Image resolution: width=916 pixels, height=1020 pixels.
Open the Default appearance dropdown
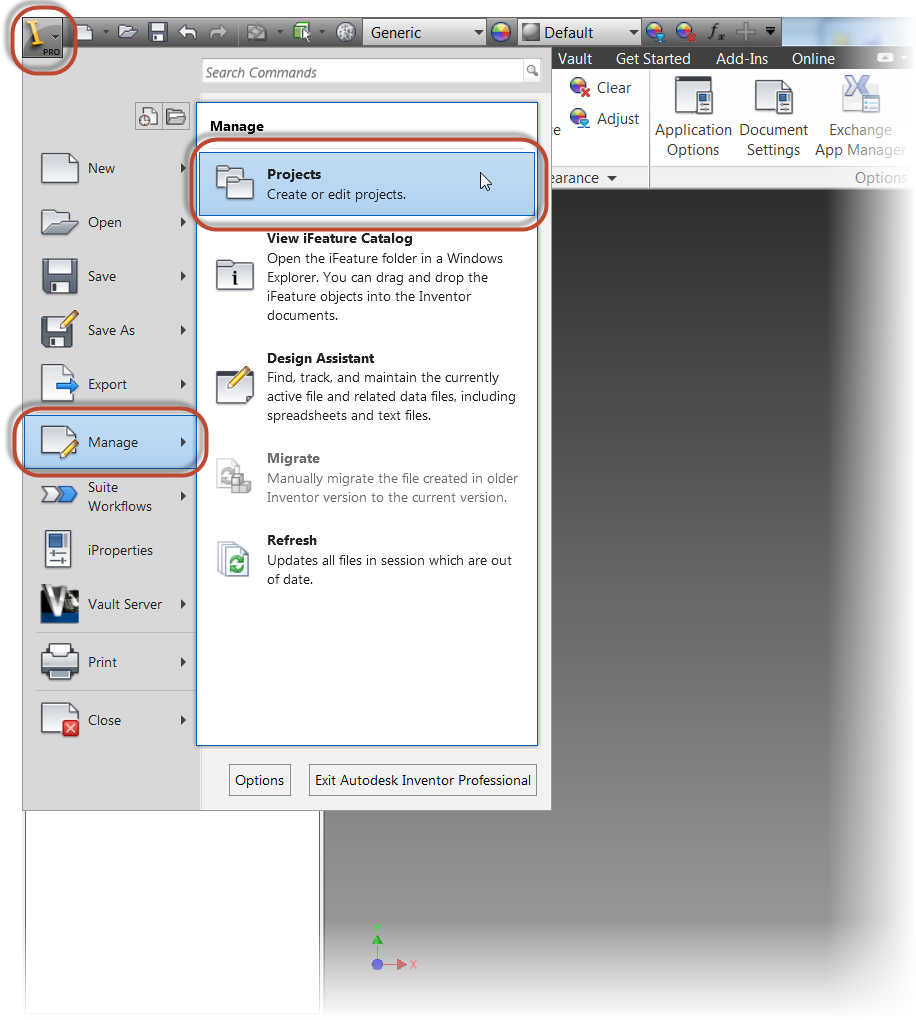click(633, 32)
